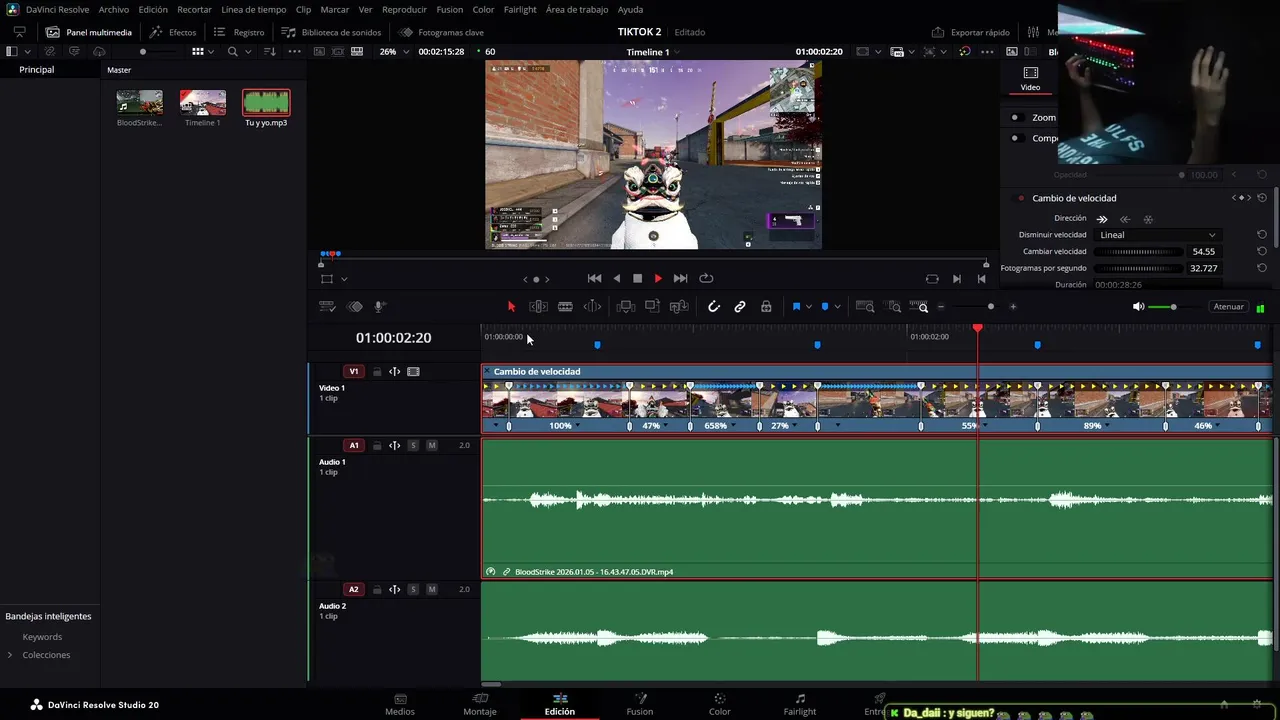The image size is (1280, 720).
Task: Open the Fusion menu in menu bar
Action: coord(450,9)
